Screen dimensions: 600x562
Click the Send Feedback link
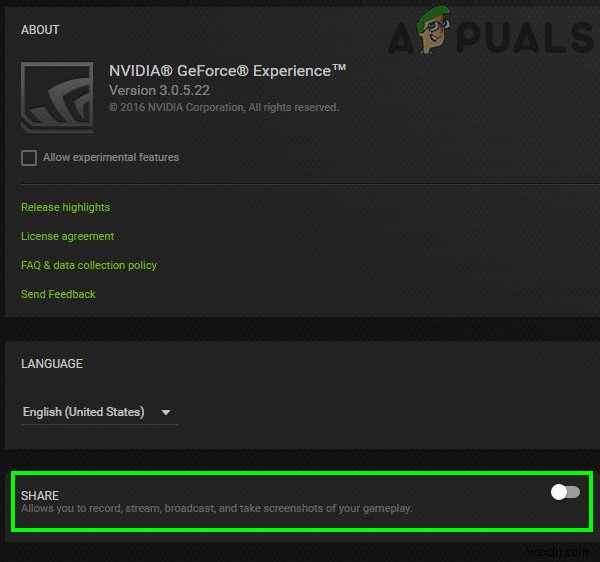(58, 294)
